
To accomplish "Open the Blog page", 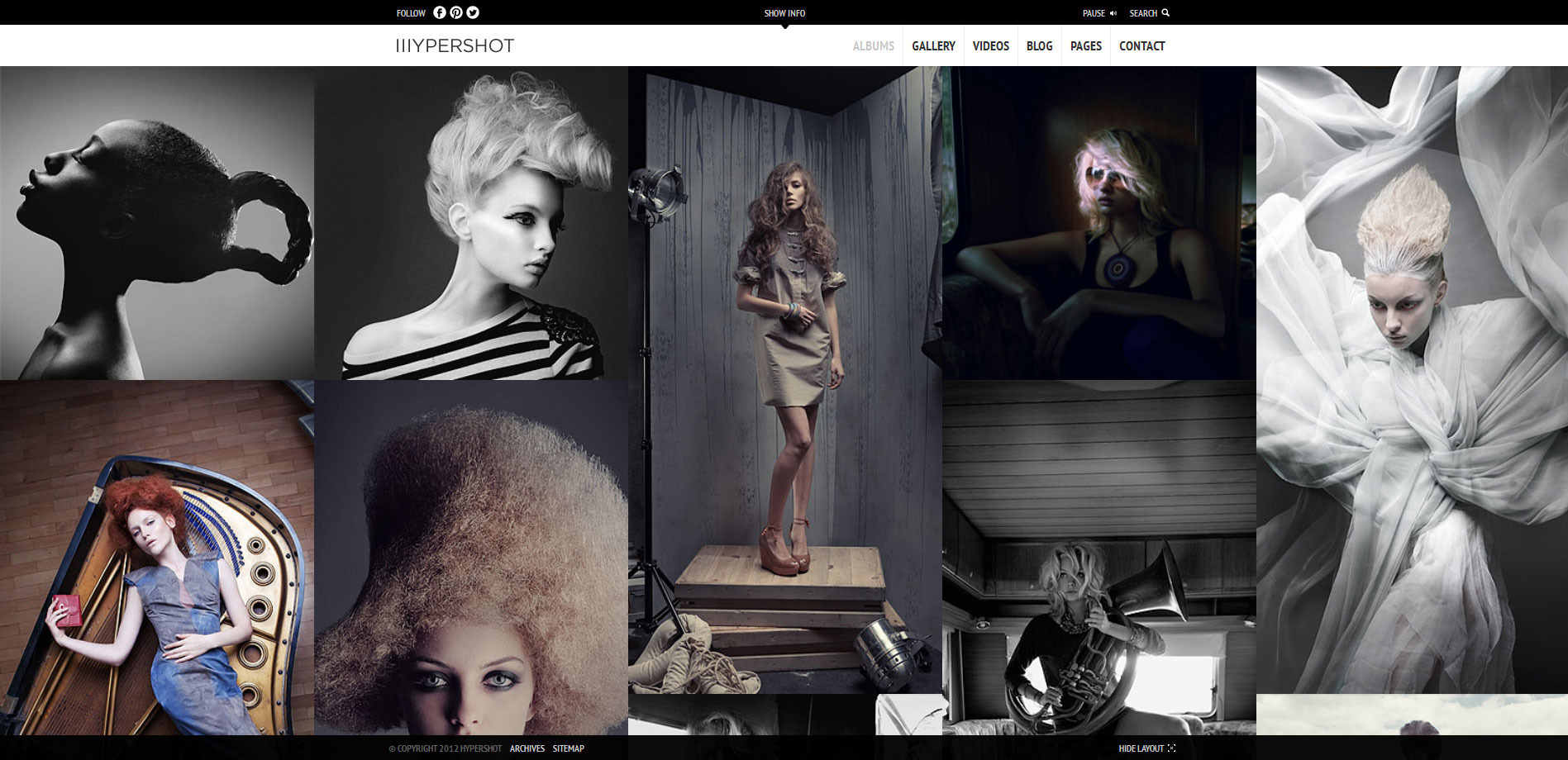I will pos(1039,46).
